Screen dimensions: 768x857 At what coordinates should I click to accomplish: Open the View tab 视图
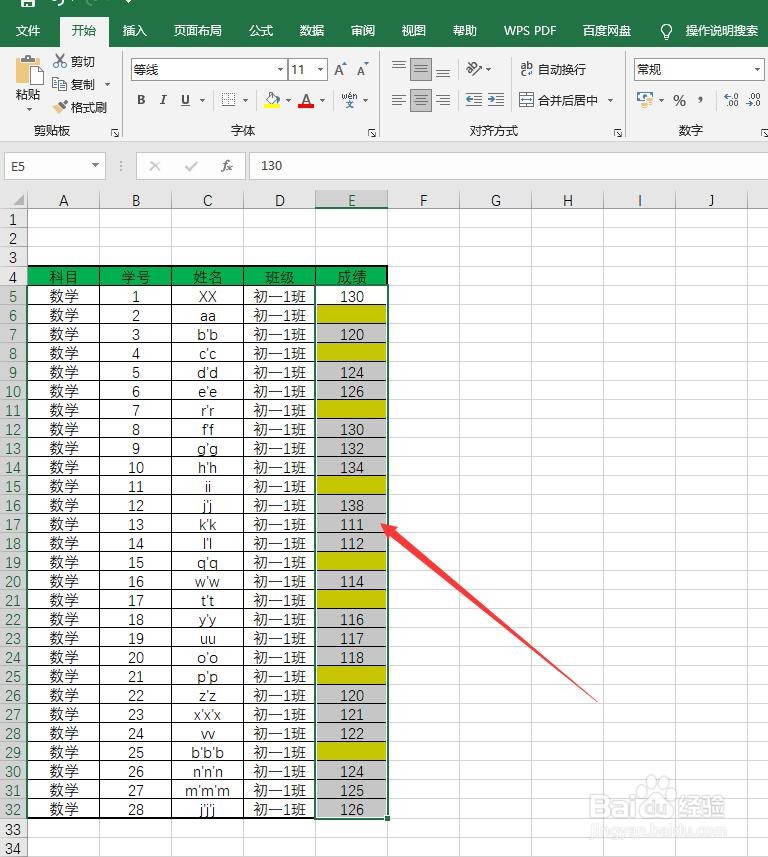pos(414,31)
